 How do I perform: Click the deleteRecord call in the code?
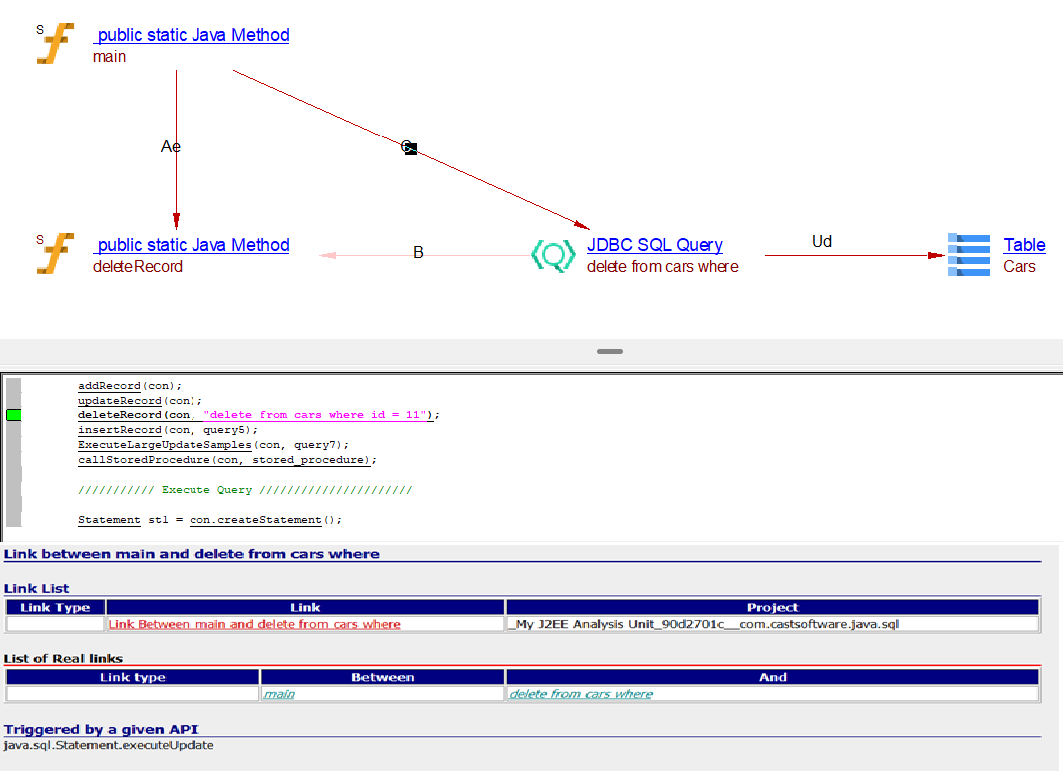pos(120,415)
